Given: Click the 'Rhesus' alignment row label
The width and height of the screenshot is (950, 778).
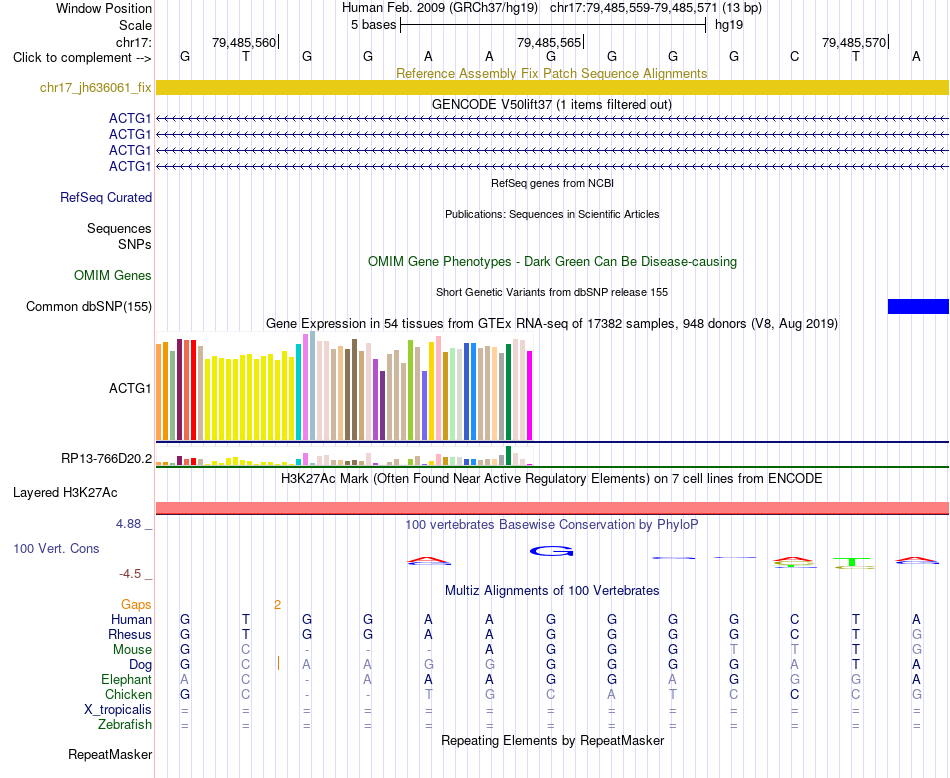Looking at the screenshot, I should 130,634.
